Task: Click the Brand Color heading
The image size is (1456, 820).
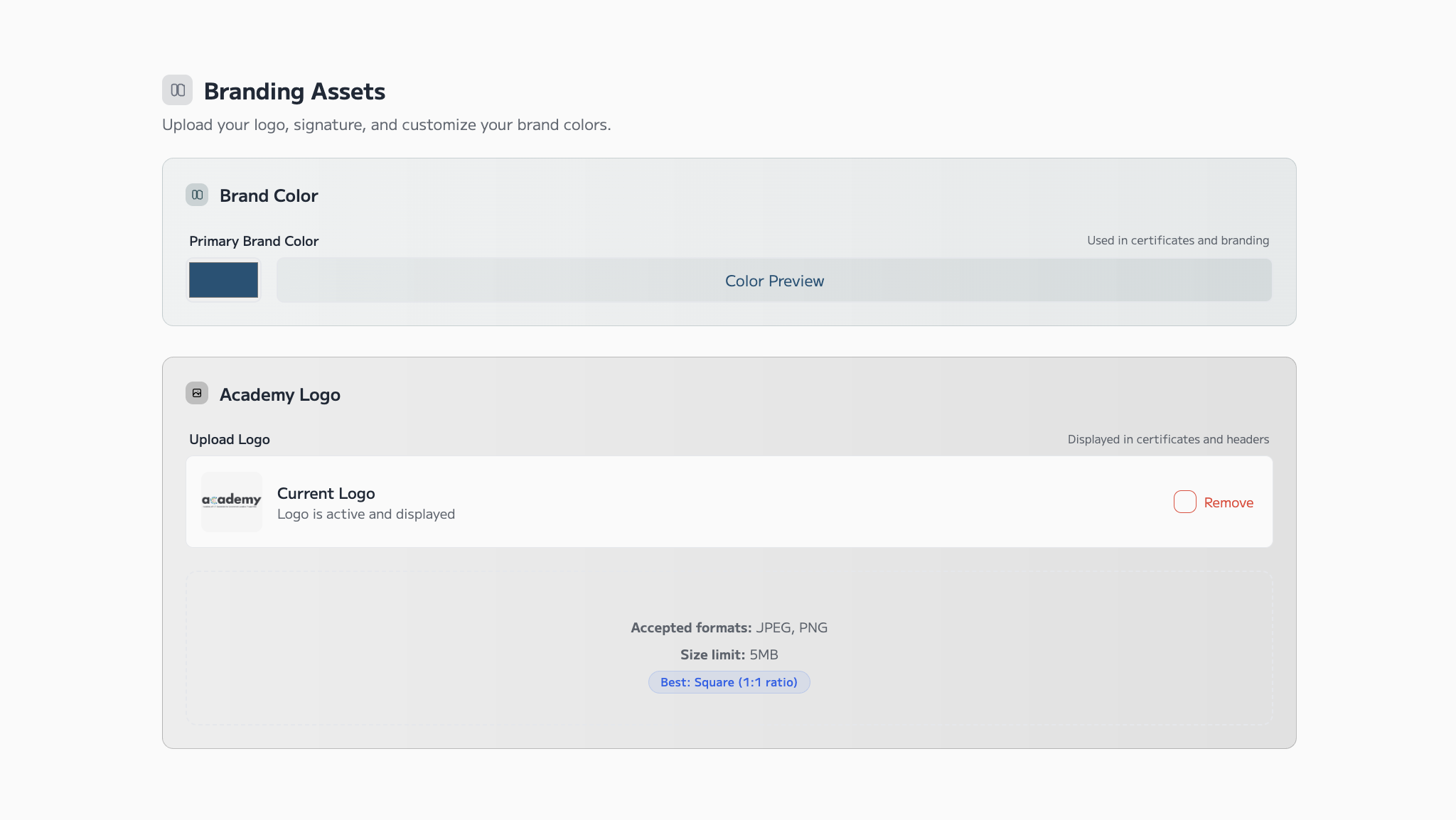Action: click(269, 195)
